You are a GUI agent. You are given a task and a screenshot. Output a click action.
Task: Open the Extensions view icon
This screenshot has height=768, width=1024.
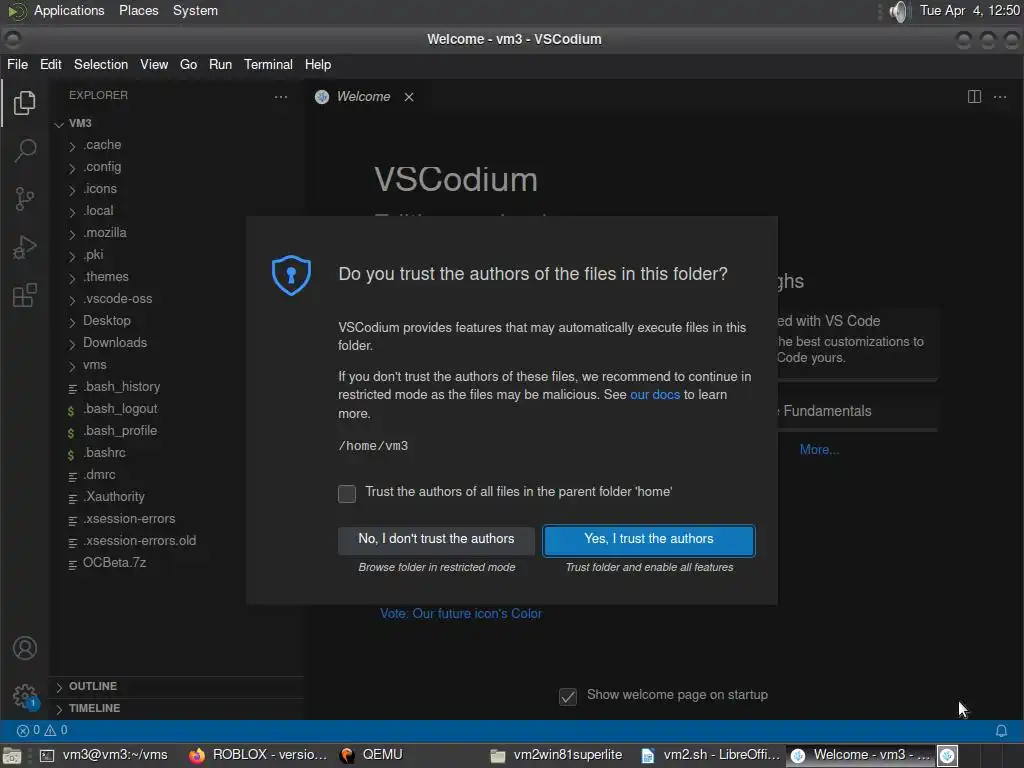pos(25,295)
